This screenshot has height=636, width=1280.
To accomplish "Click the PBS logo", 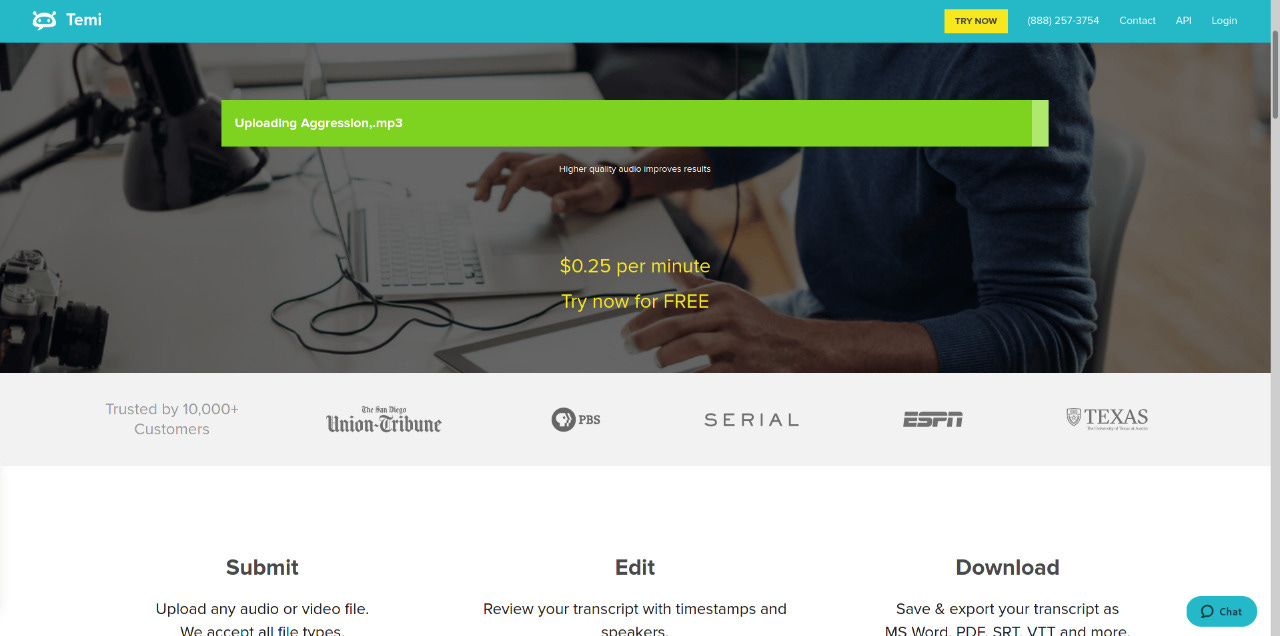I will [576, 419].
